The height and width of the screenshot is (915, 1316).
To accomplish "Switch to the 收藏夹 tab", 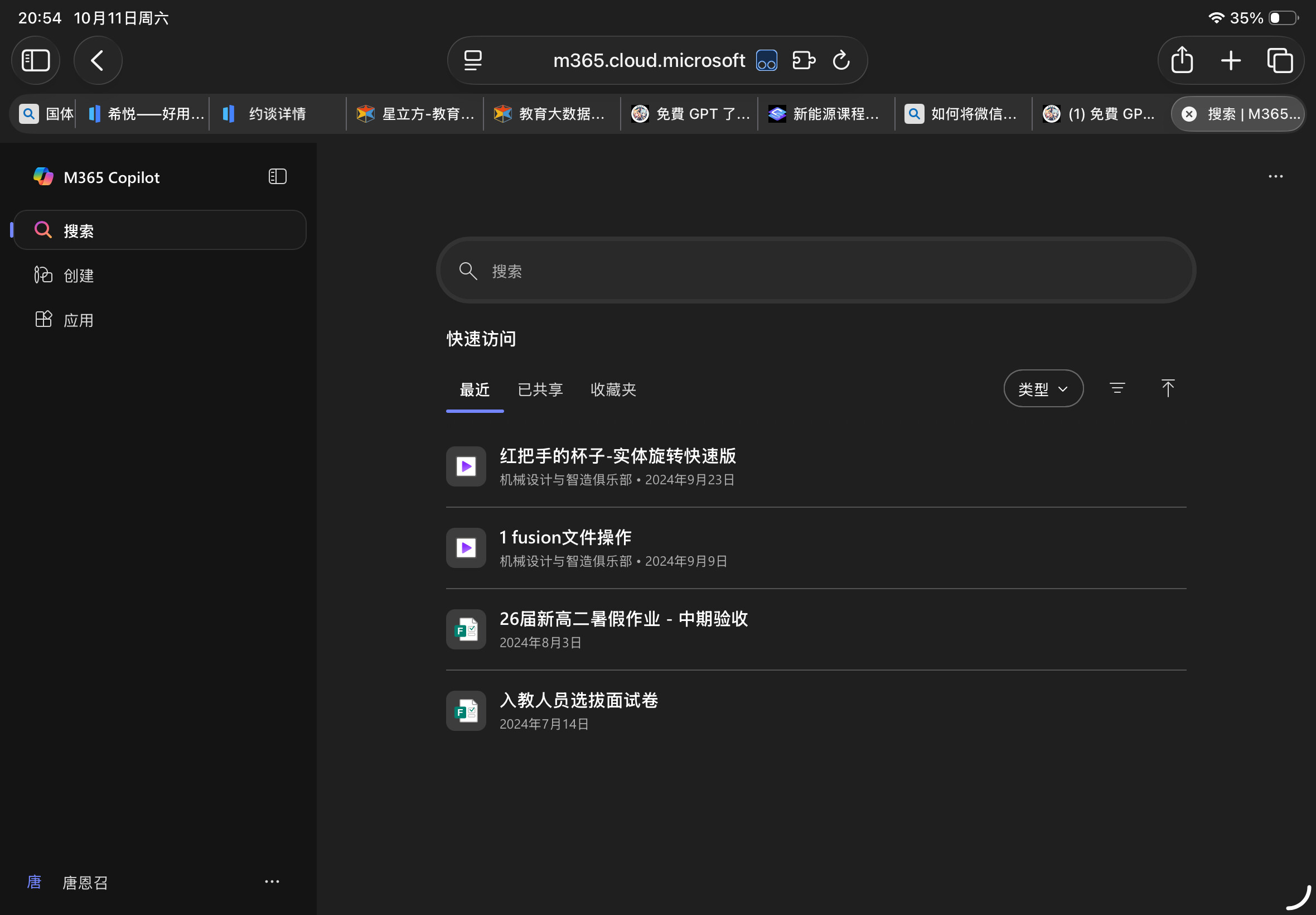I will [x=613, y=390].
